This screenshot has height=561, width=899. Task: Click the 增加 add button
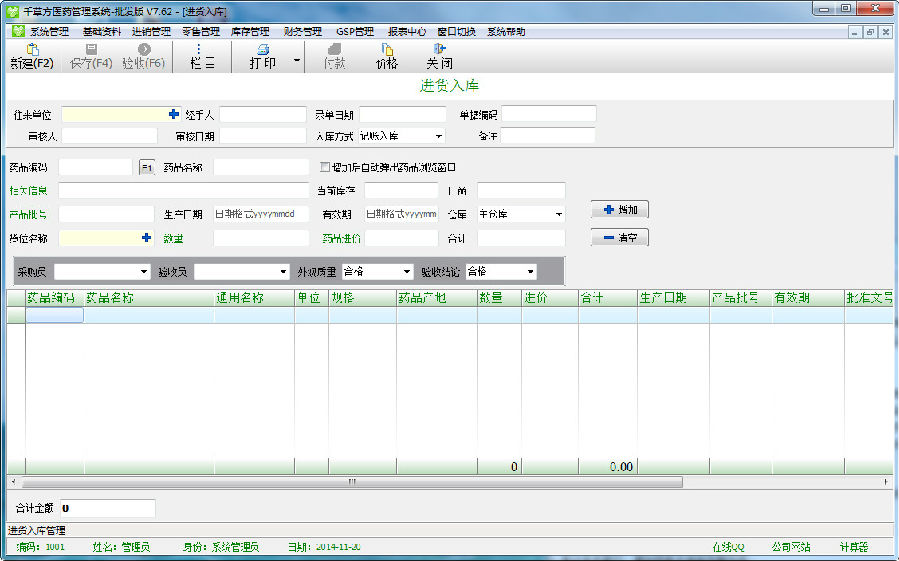tap(620, 210)
